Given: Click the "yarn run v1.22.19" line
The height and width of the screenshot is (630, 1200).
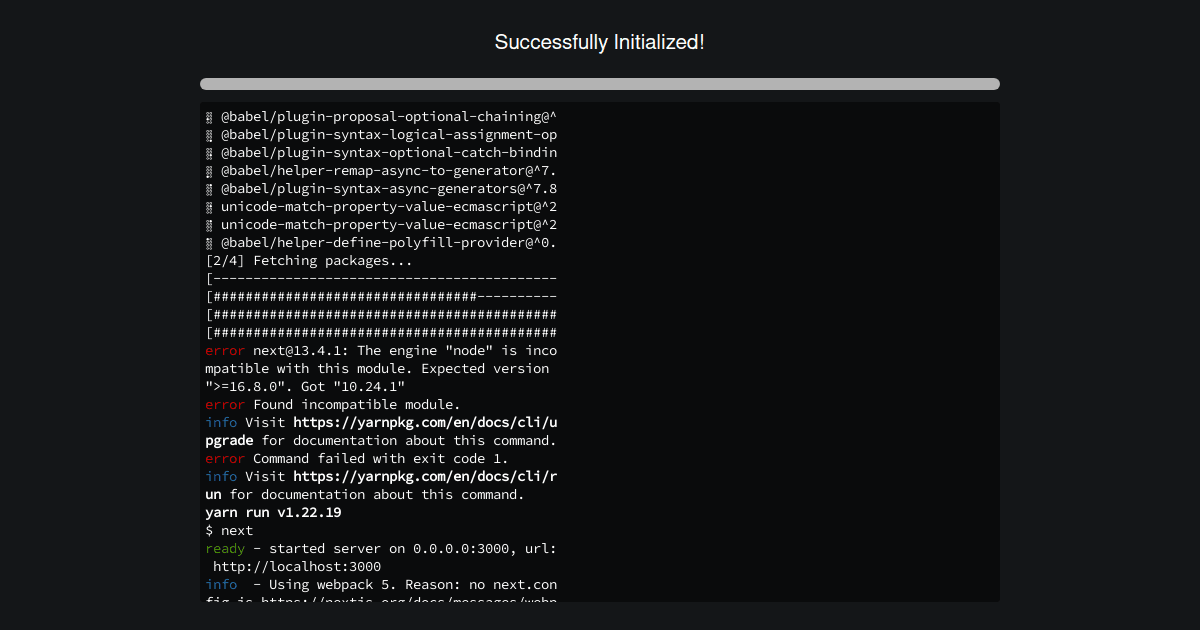Looking at the screenshot, I should 273,512.
